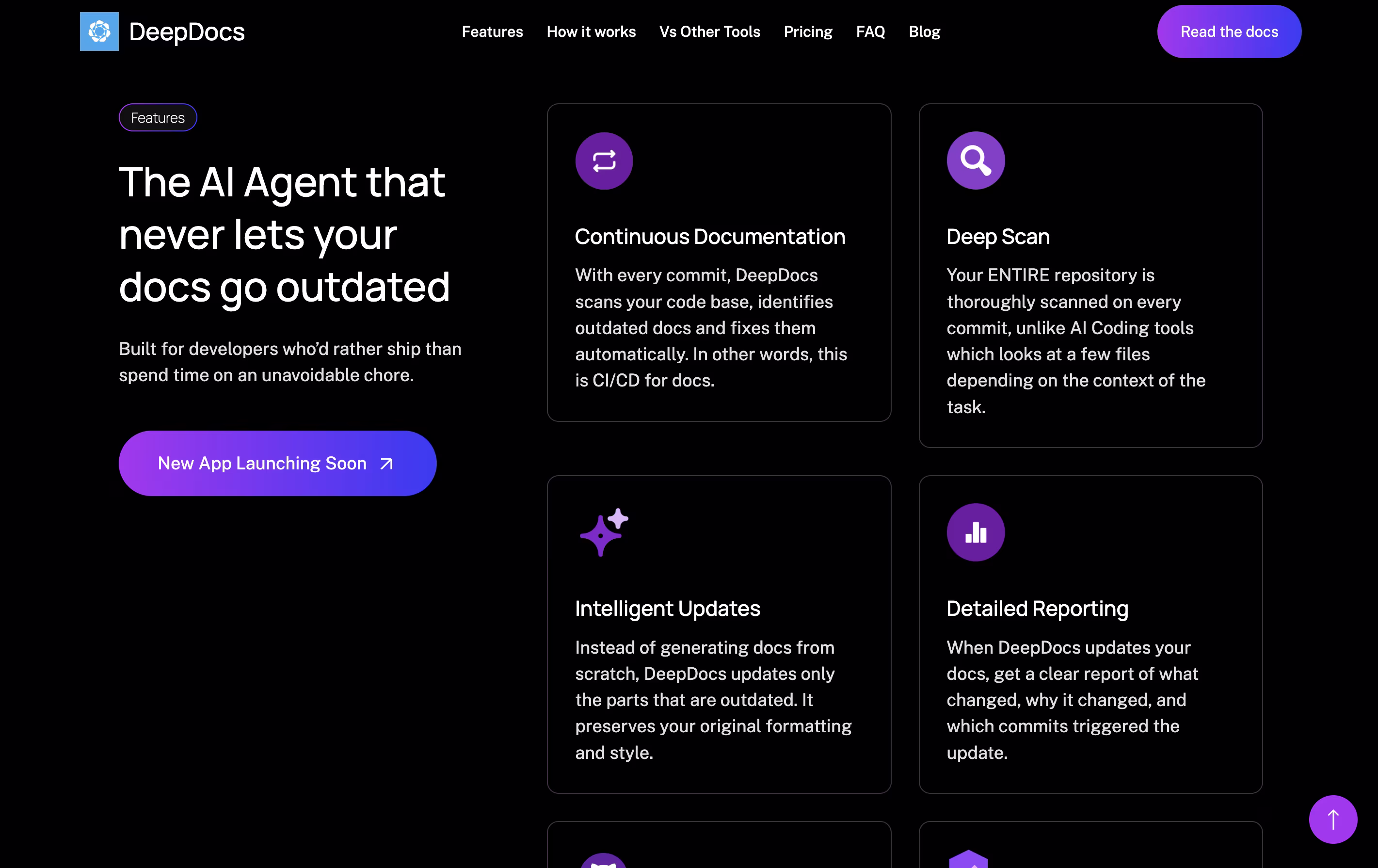Viewport: 1378px width, 868px height.
Task: Navigate to the FAQ section
Action: click(870, 32)
